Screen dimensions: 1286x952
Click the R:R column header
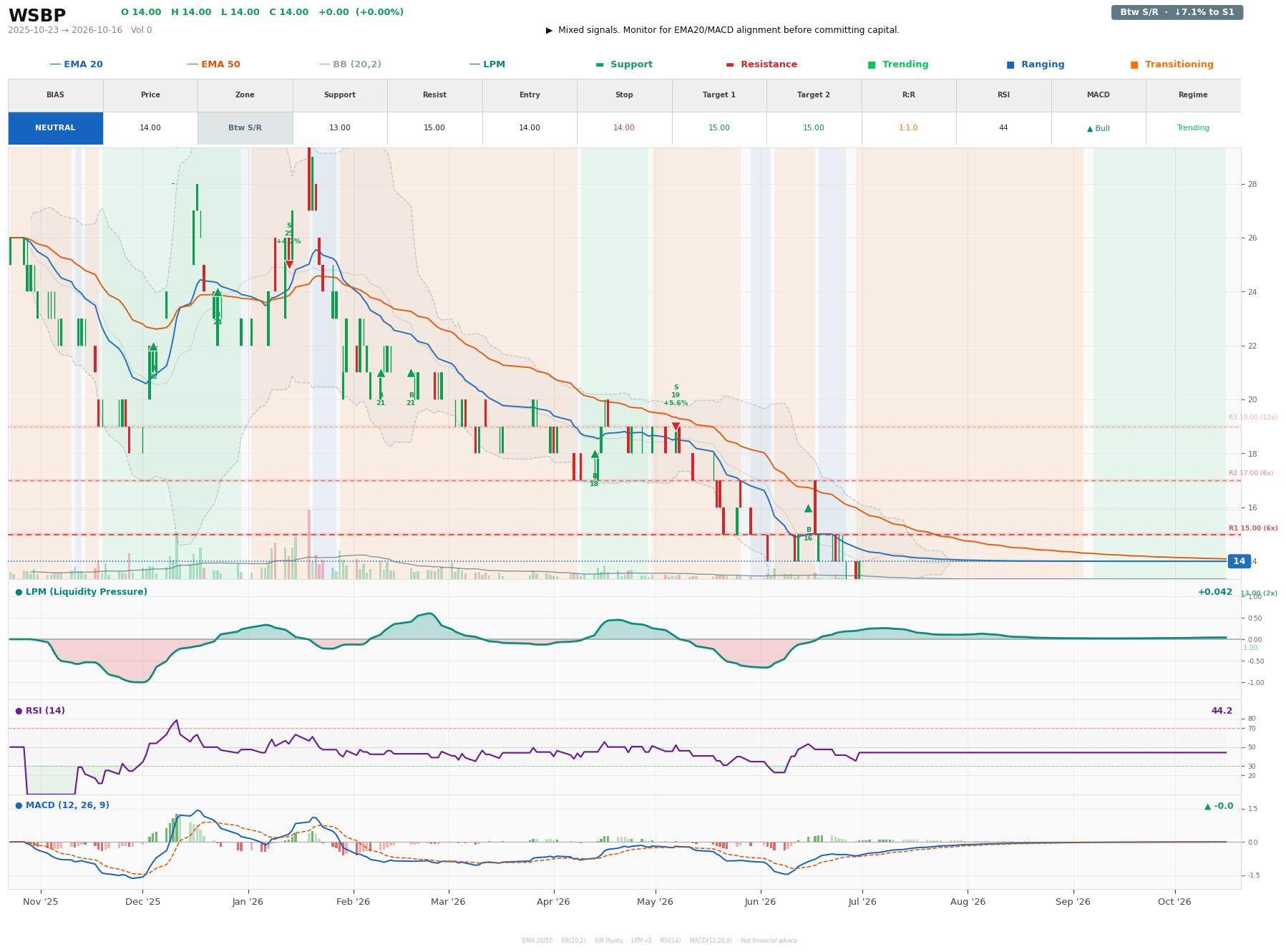[908, 95]
